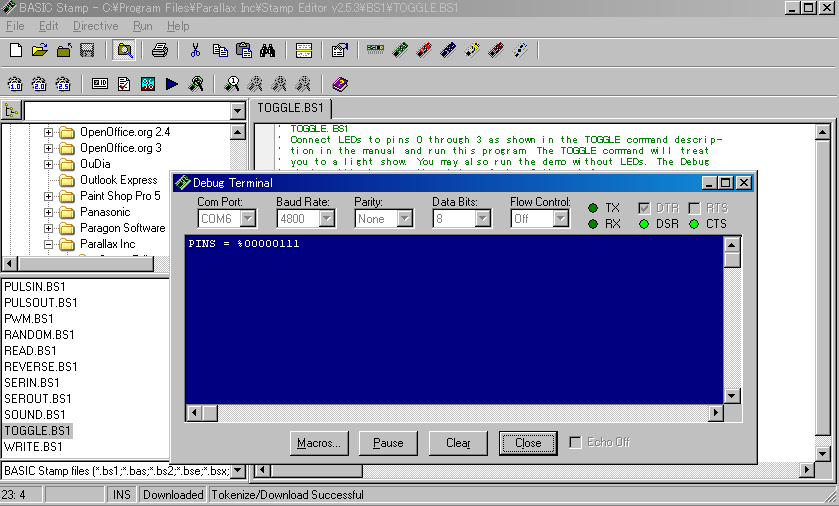This screenshot has width=839, height=506.
Task: Enable the Echo Off checkbox
Action: click(575, 442)
